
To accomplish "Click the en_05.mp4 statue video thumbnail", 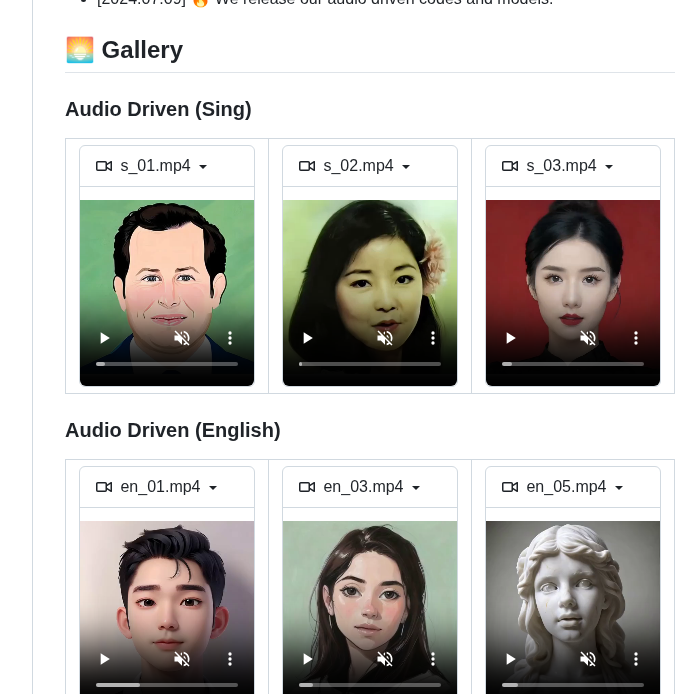I will (573, 580).
